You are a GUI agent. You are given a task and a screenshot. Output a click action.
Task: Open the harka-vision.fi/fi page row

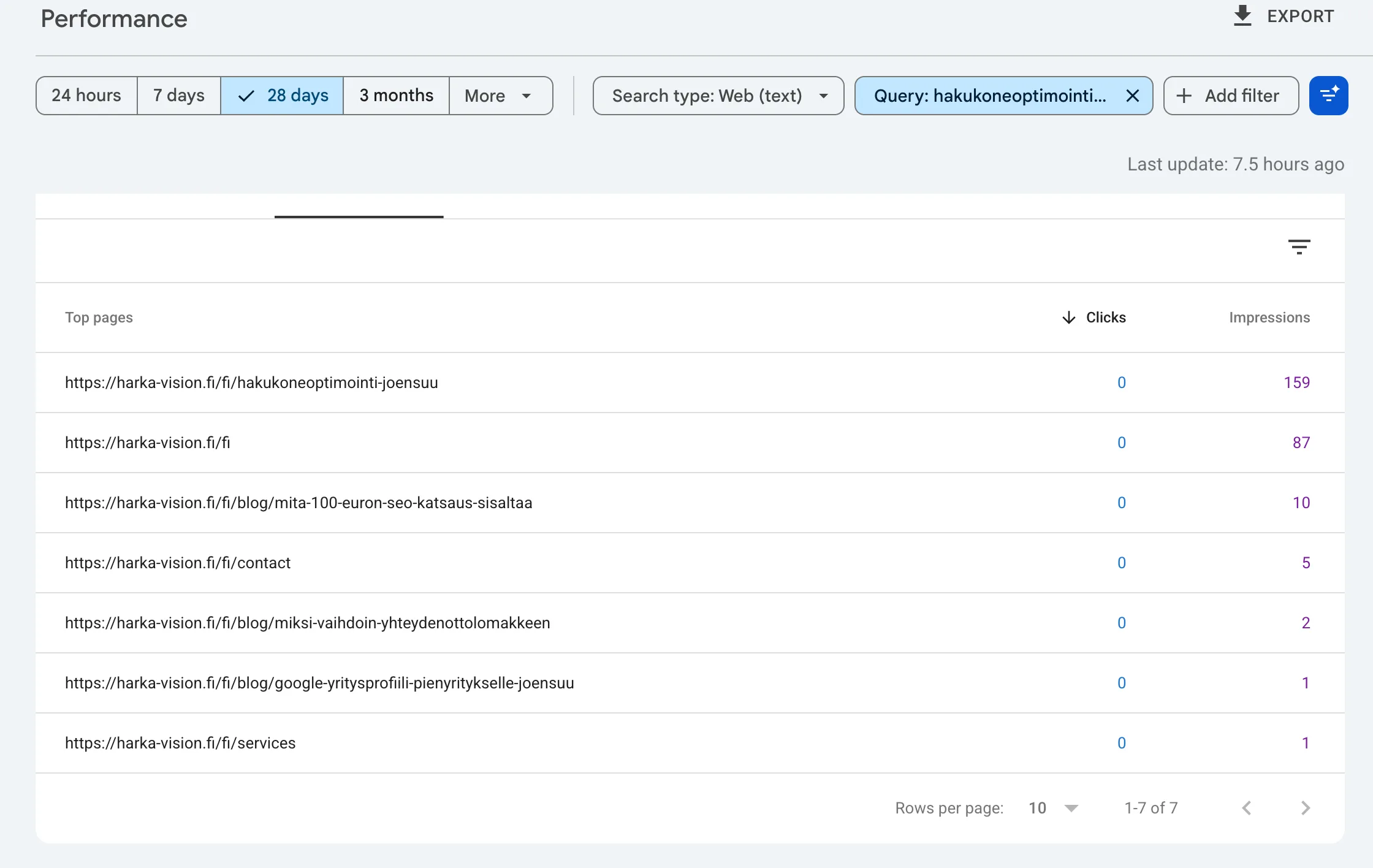click(690, 443)
